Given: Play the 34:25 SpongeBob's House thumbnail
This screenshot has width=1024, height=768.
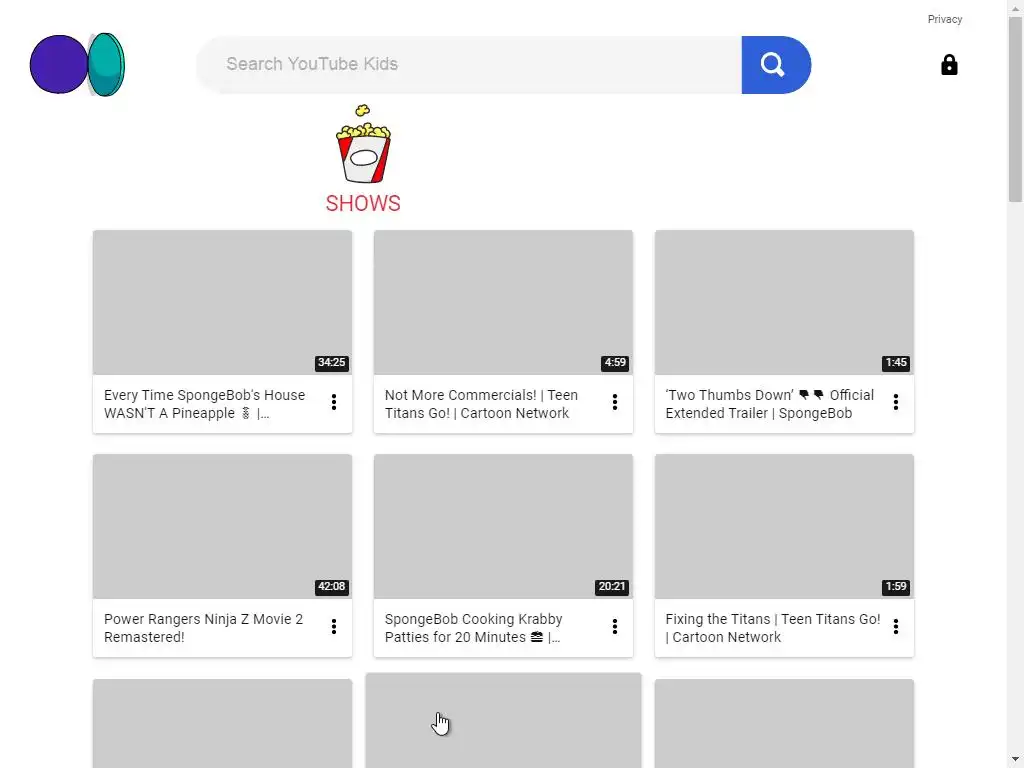Looking at the screenshot, I should 222,302.
